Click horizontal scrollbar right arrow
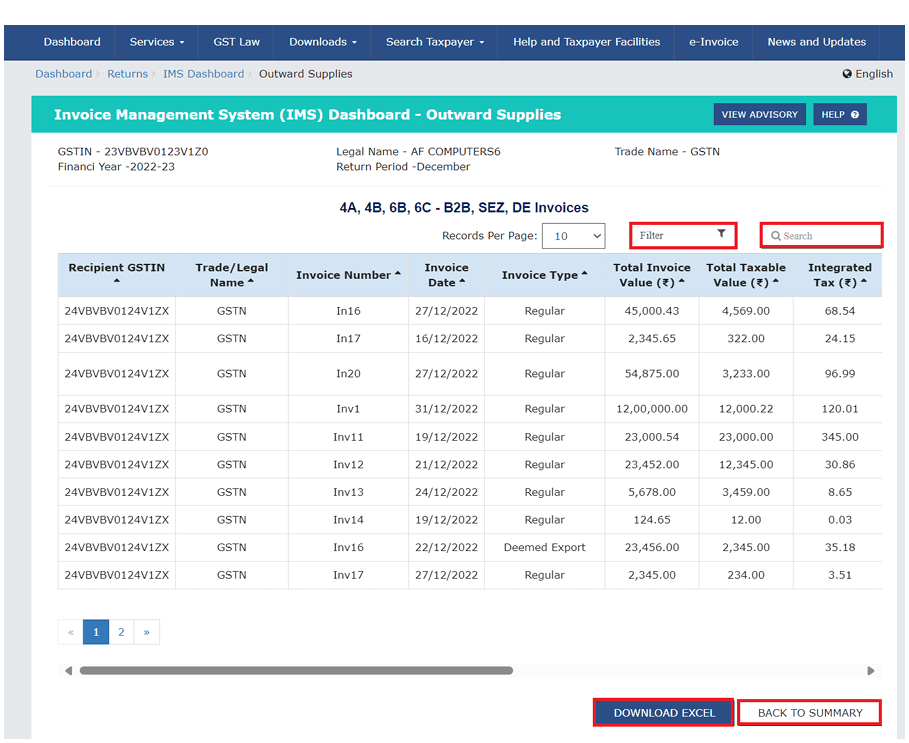909x743 pixels. tap(871, 671)
